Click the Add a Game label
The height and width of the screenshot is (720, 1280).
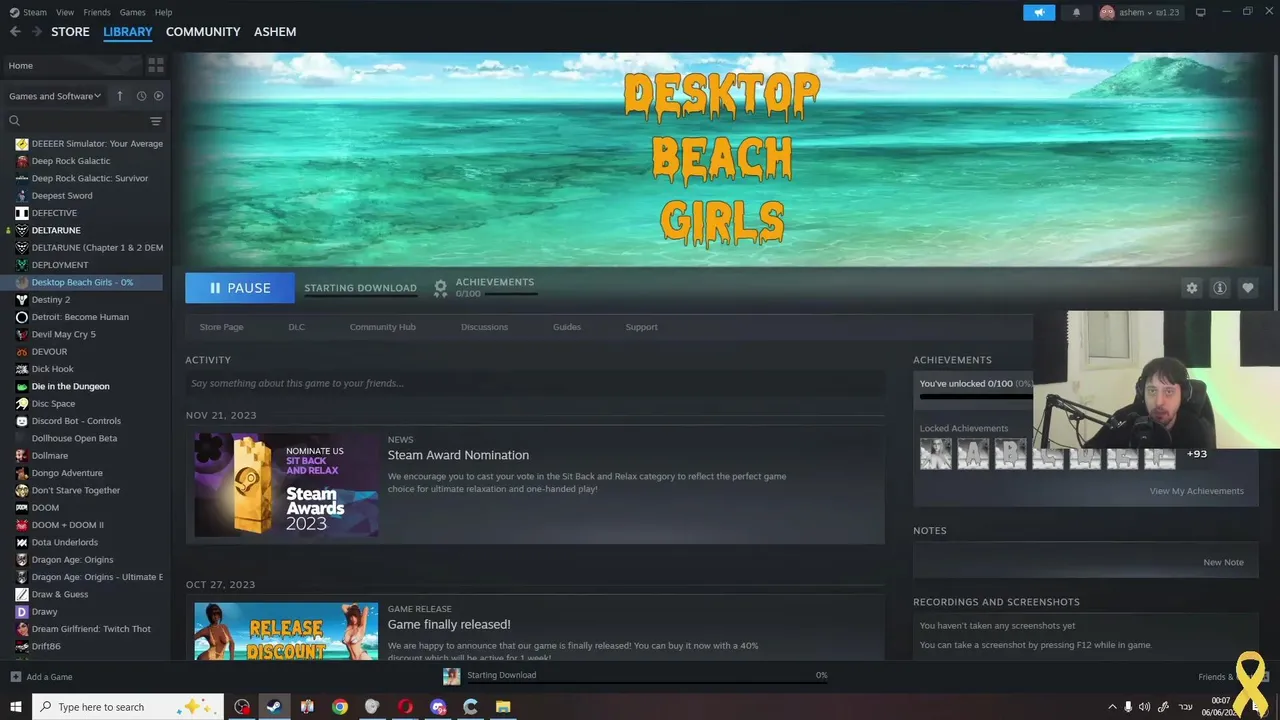49,677
